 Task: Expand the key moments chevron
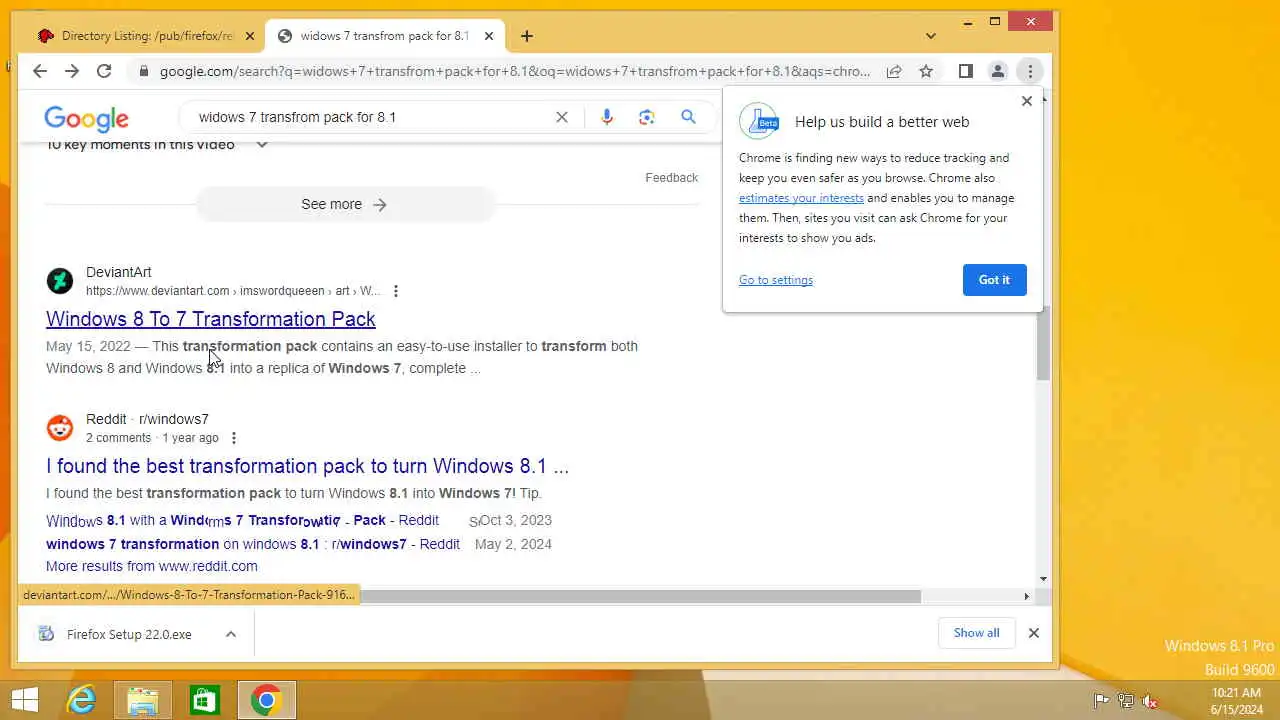click(262, 144)
